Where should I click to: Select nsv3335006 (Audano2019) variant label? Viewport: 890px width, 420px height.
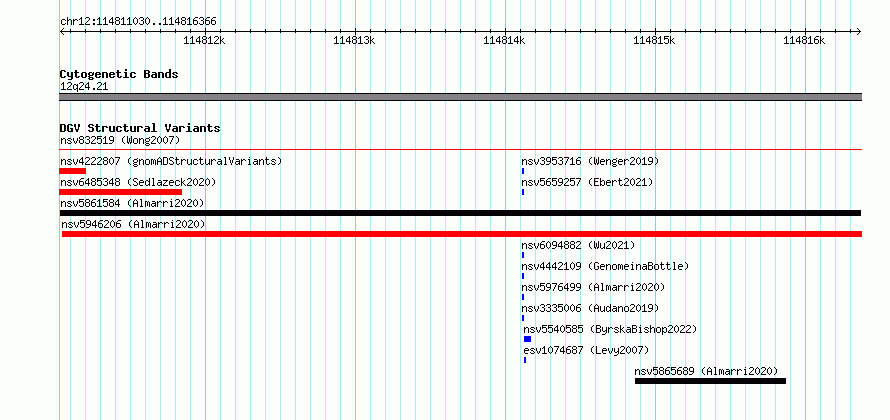click(x=590, y=308)
